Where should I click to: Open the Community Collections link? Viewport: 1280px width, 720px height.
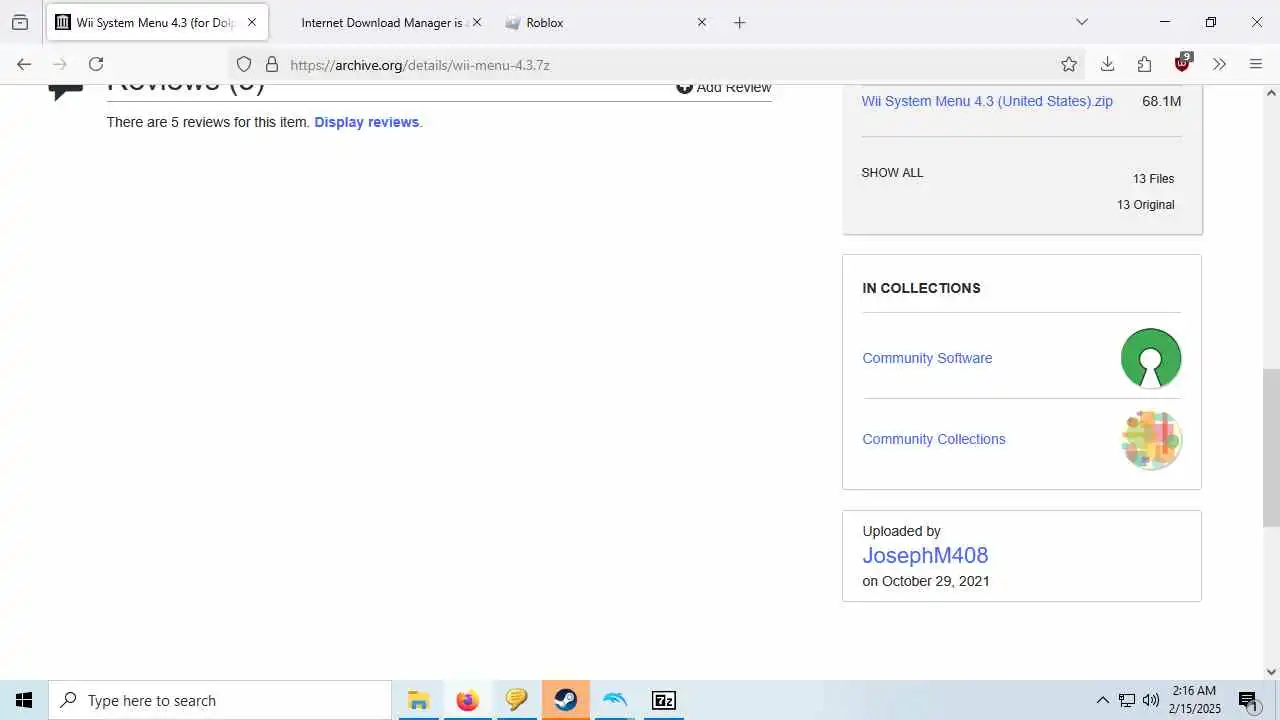tap(934, 439)
